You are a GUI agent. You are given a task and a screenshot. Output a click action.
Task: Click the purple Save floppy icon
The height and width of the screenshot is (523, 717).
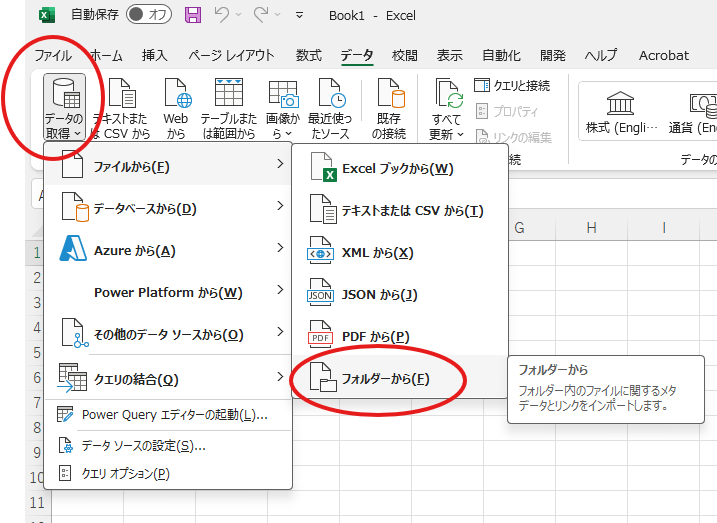click(x=193, y=15)
